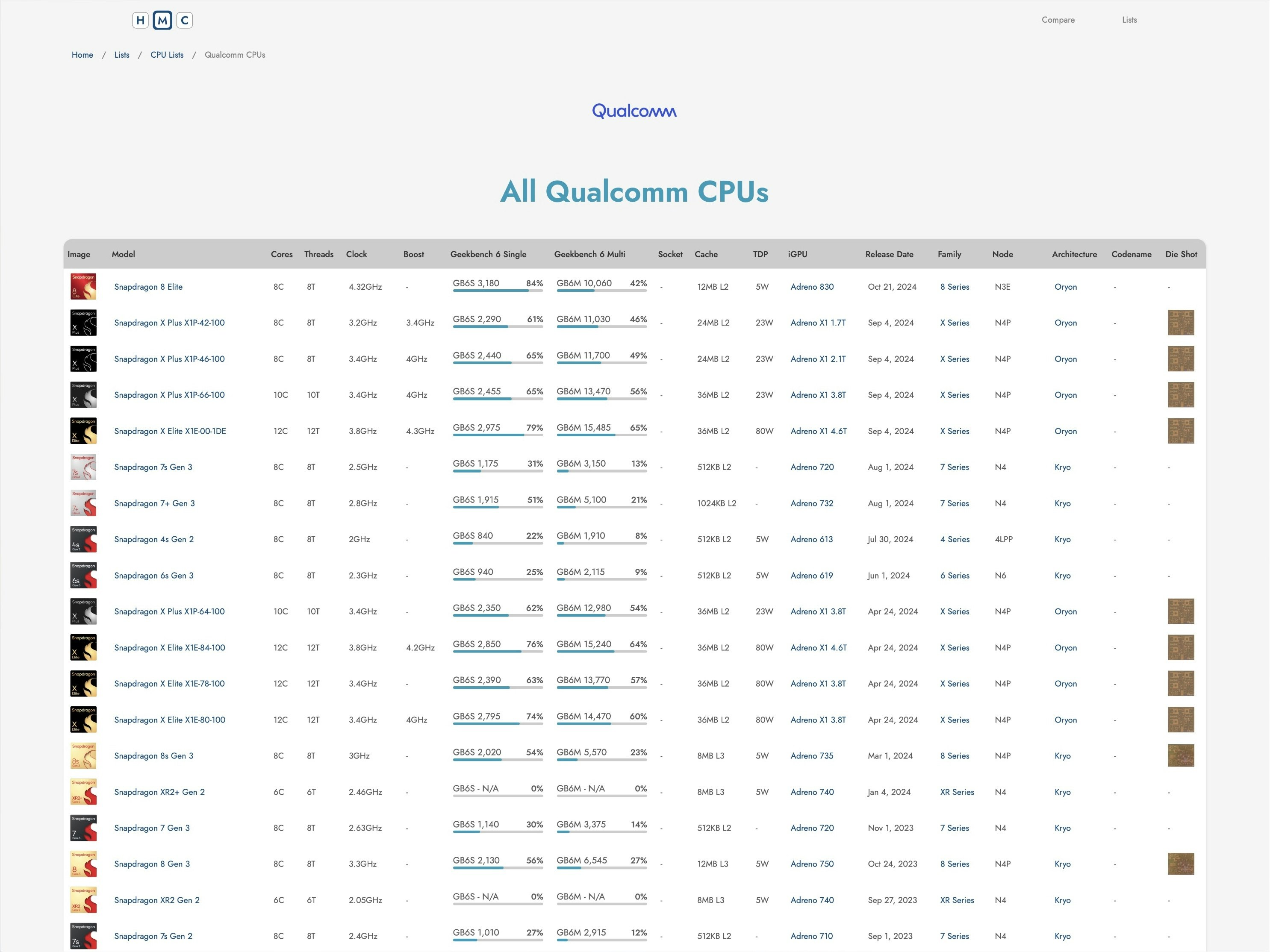This screenshot has height=952, width=1270.
Task: Sort by Geekbench 6 Multi column header
Action: click(x=589, y=254)
